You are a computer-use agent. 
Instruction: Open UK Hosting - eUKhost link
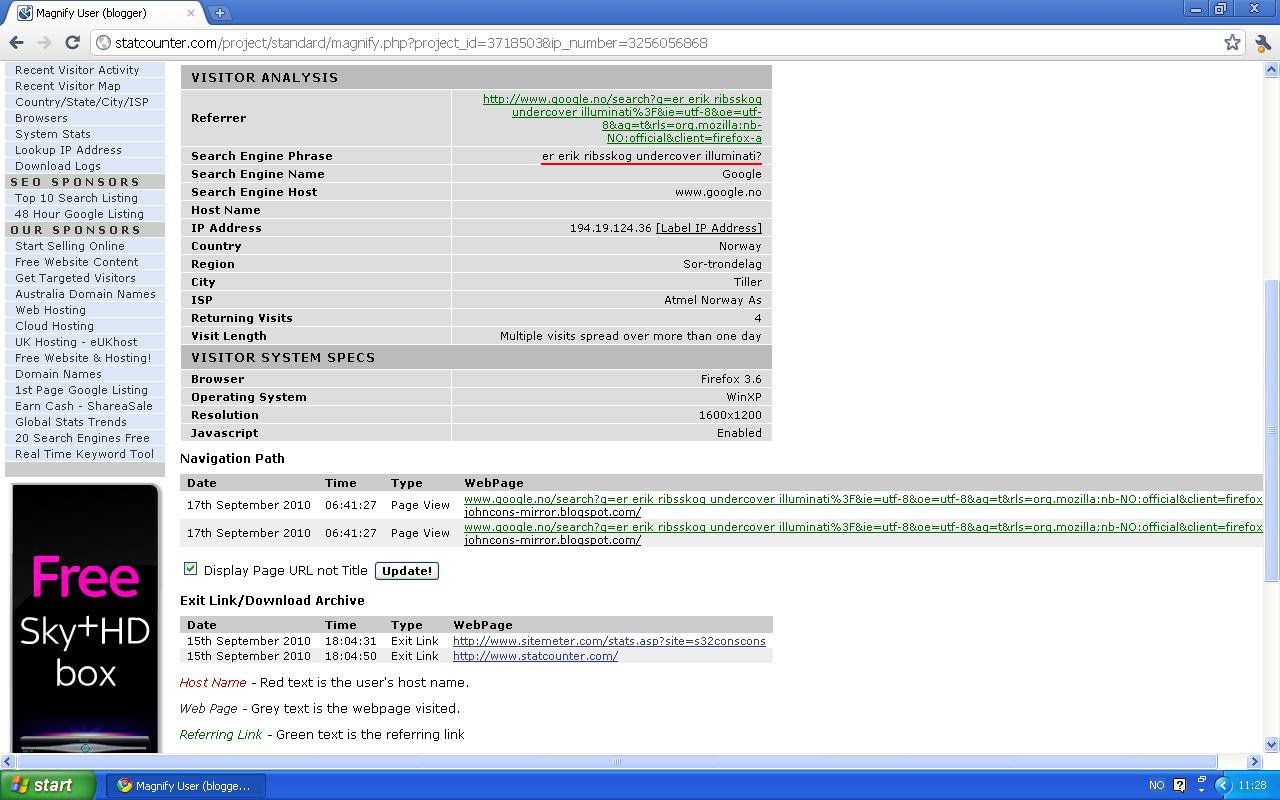click(x=76, y=342)
